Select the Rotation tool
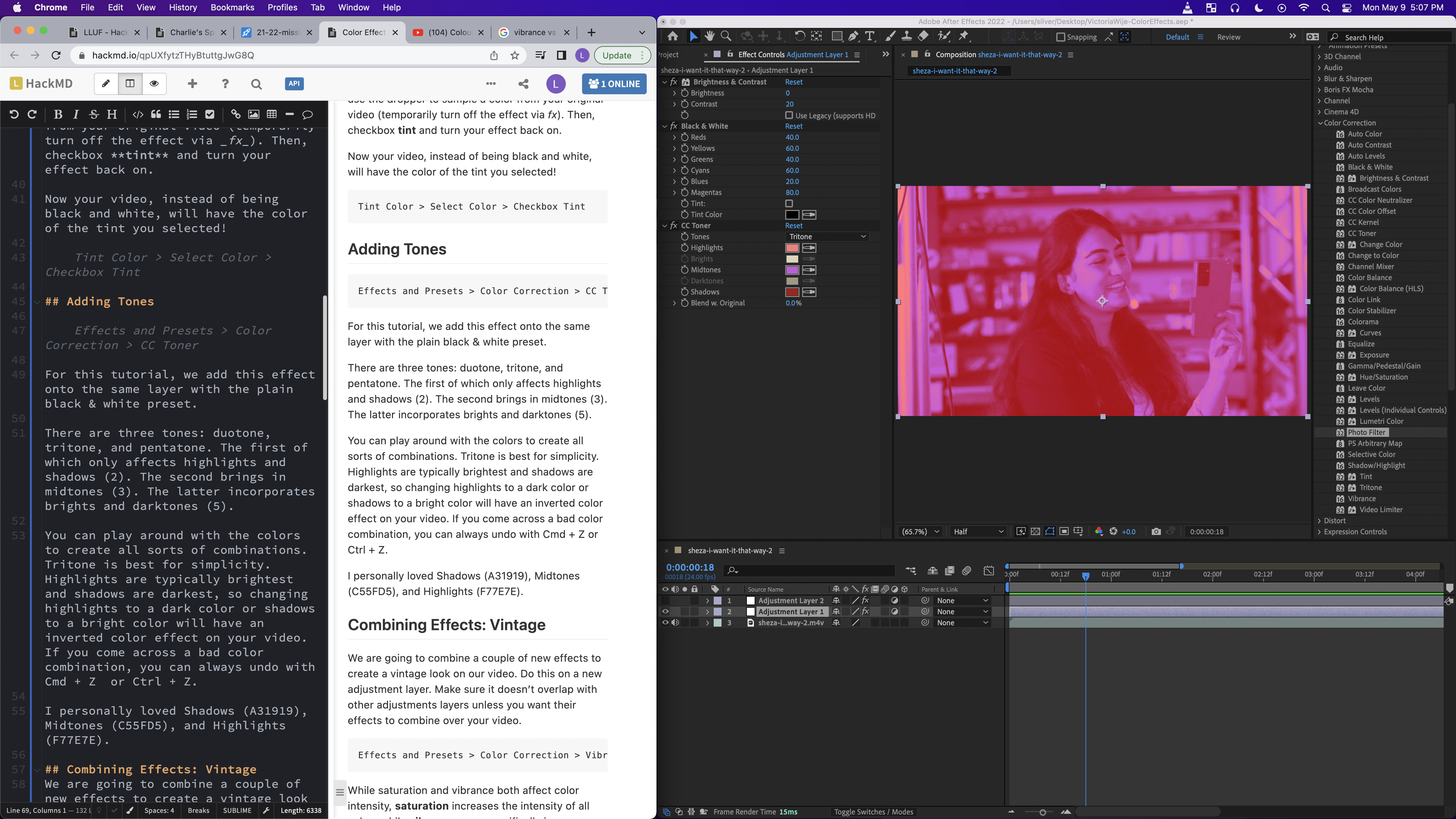The height and width of the screenshot is (819, 1456). point(799,37)
